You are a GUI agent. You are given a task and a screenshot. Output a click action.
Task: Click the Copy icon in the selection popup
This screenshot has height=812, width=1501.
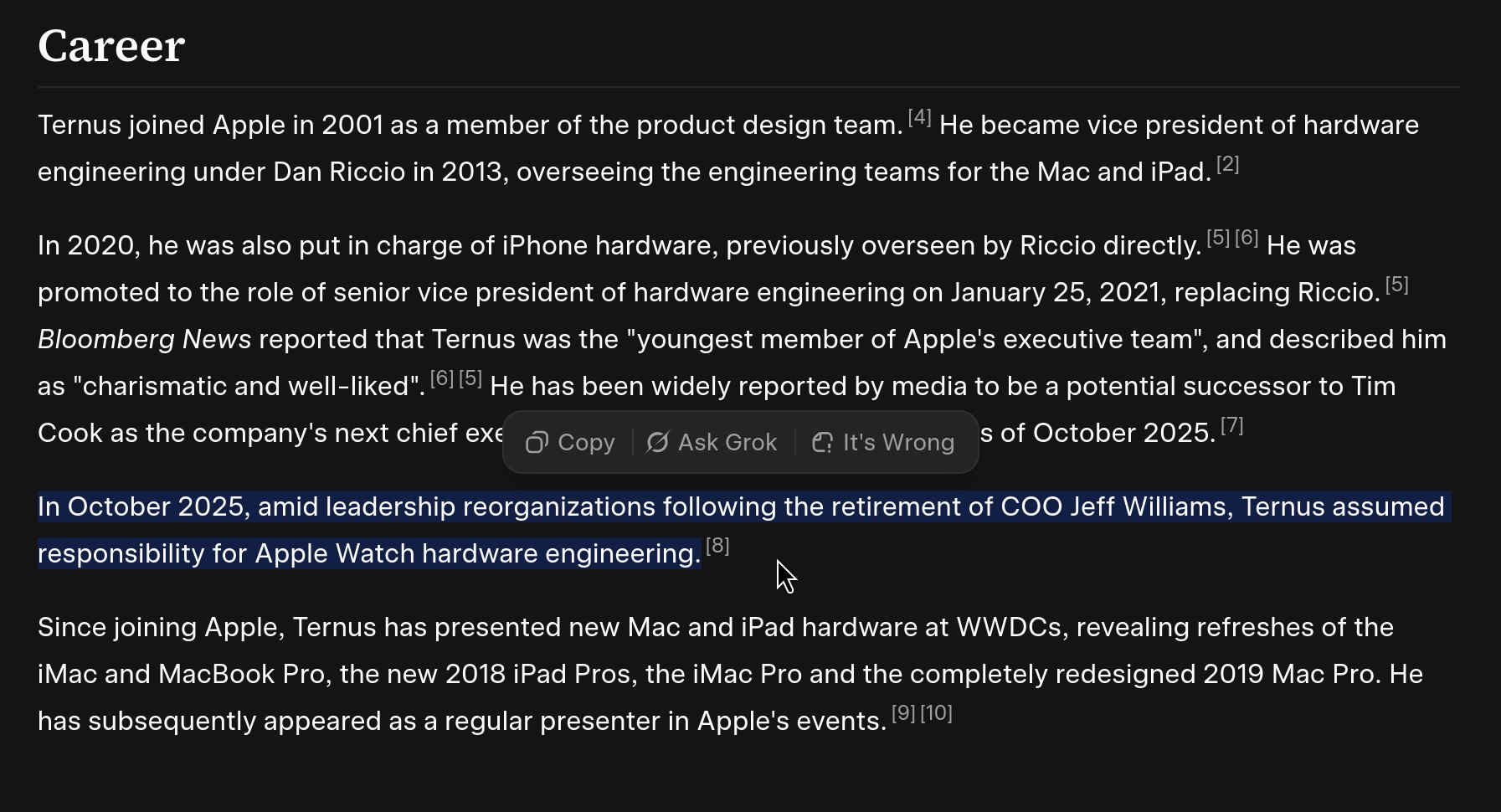tap(537, 442)
